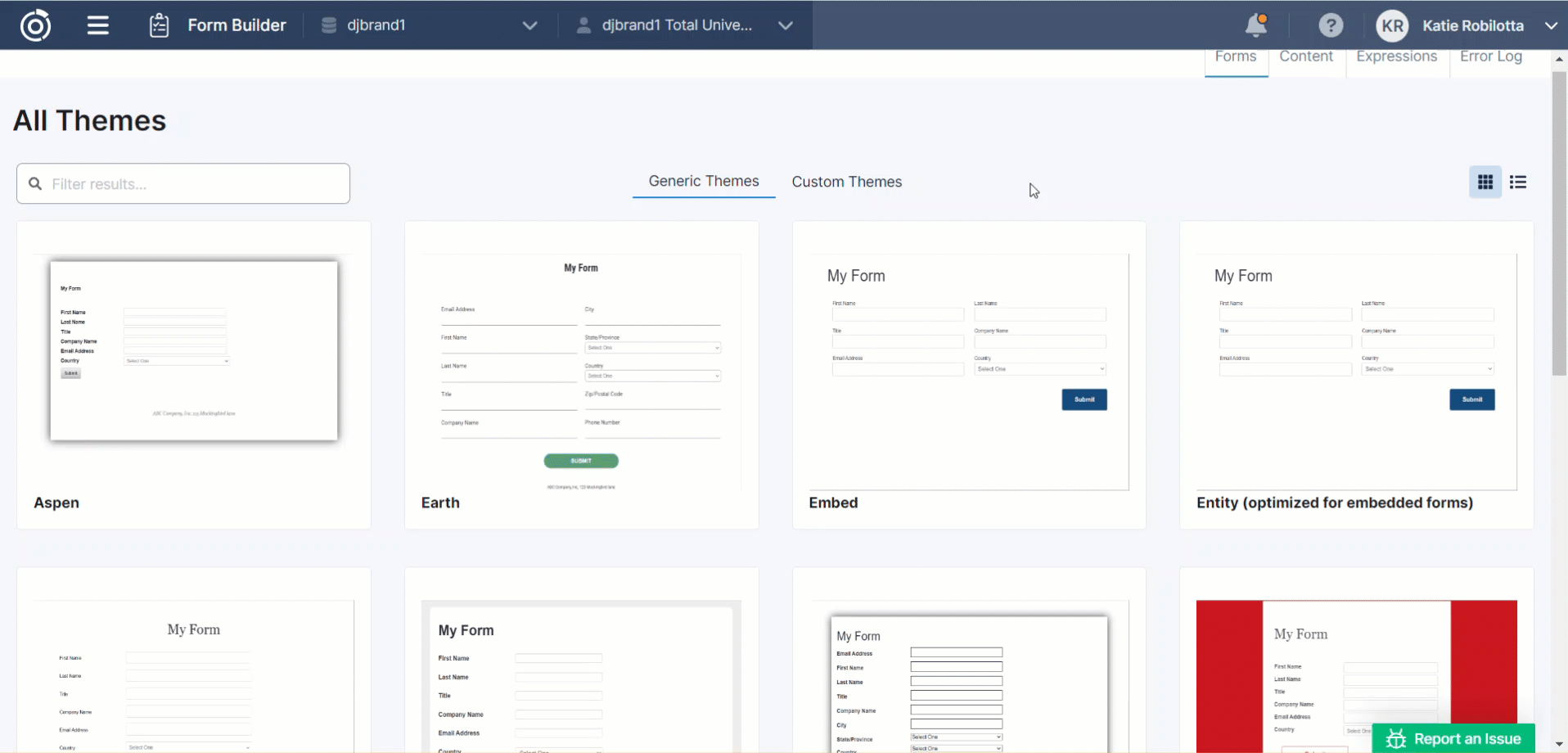
Task: Click the Report an Issue button
Action: coord(1453,738)
